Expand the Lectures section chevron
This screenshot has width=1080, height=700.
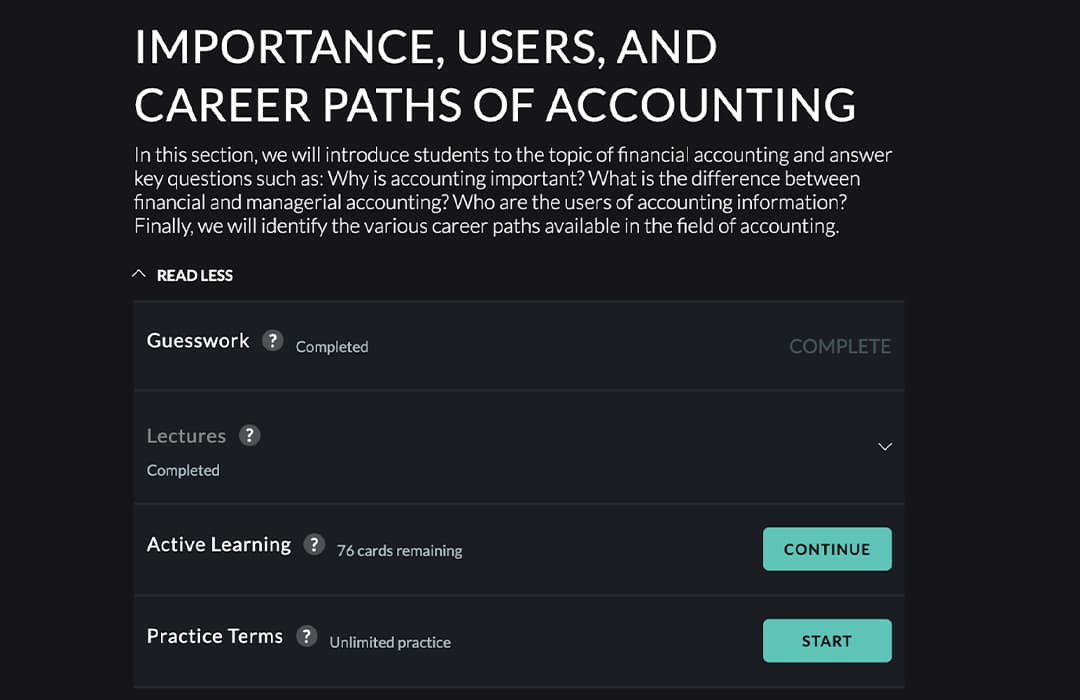pyautogui.click(x=884, y=447)
